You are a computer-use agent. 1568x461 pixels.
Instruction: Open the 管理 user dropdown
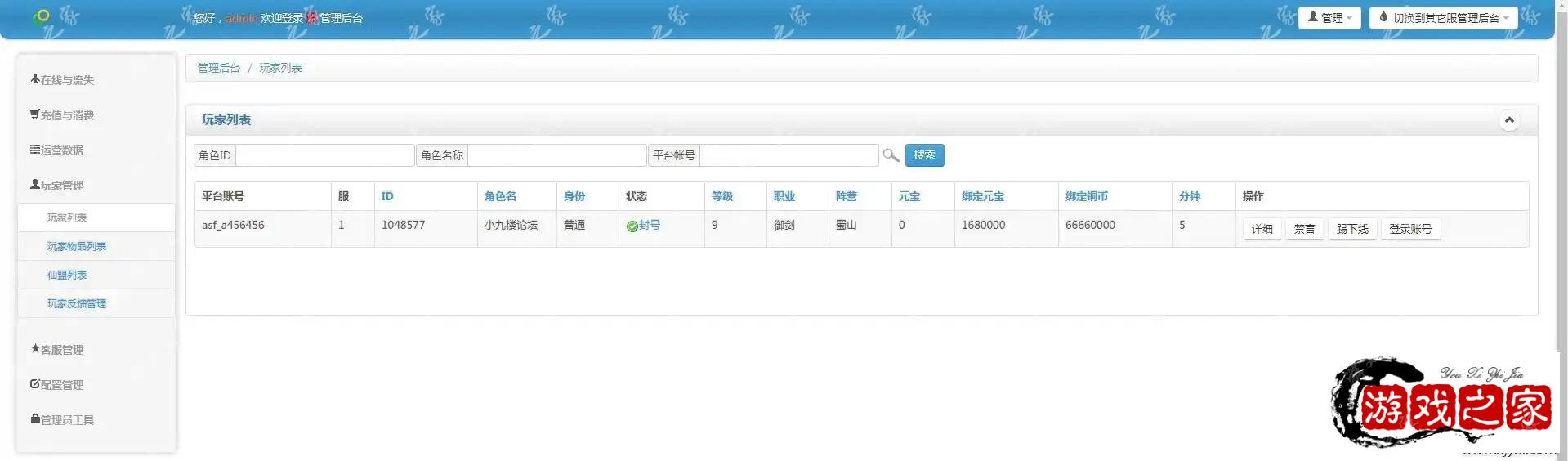coord(1329,18)
